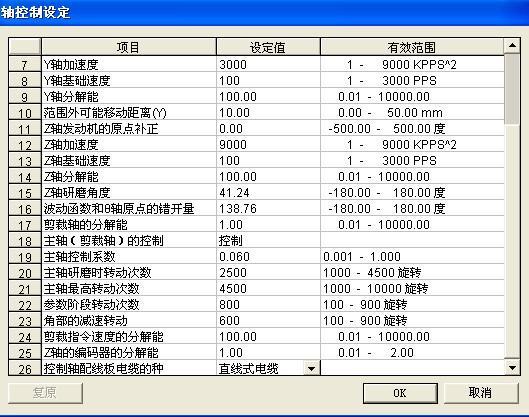
Task: Edit the Z轴基础速度 value 100
Action: 268,161
